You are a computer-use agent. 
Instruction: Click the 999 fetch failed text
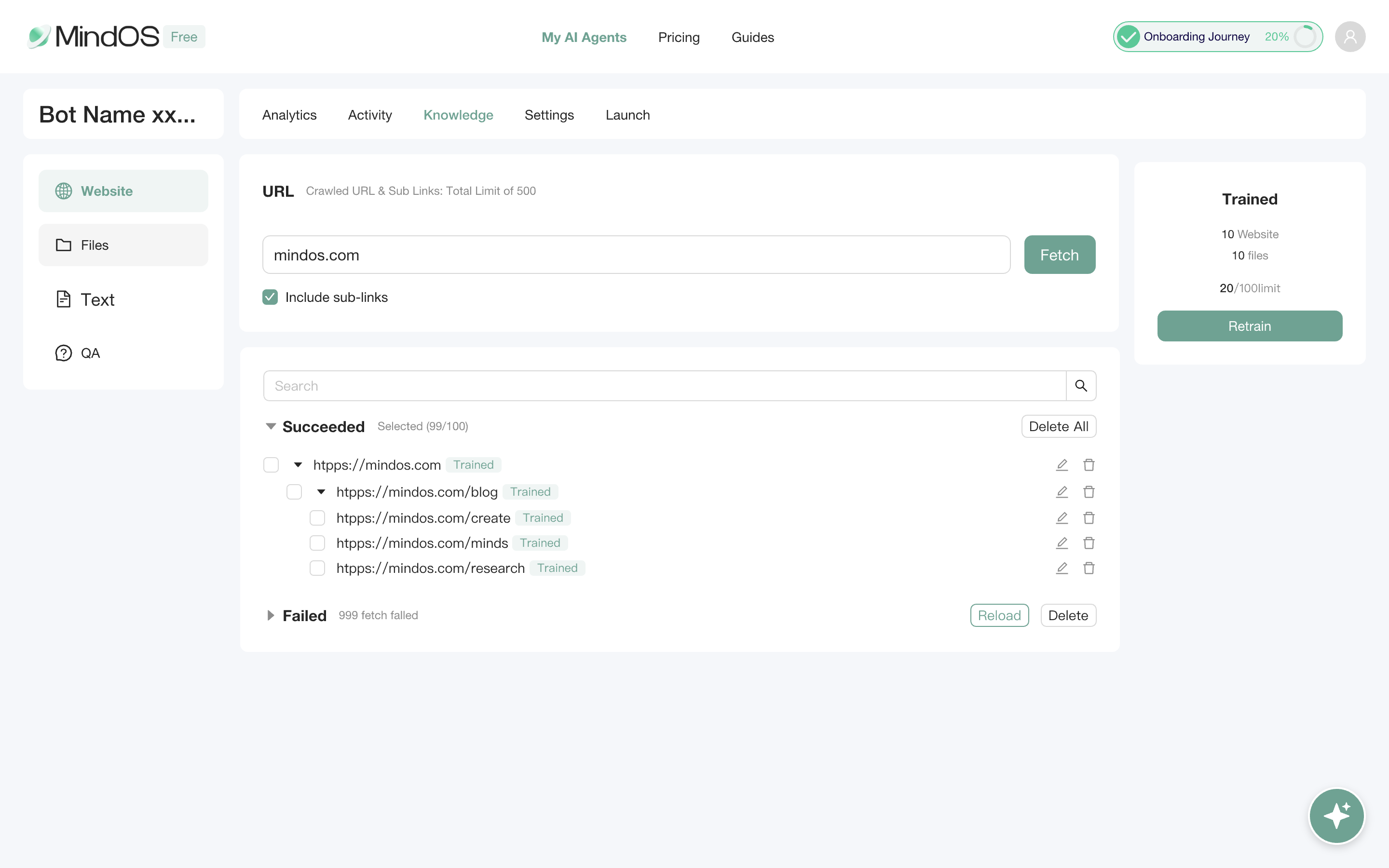click(x=378, y=615)
